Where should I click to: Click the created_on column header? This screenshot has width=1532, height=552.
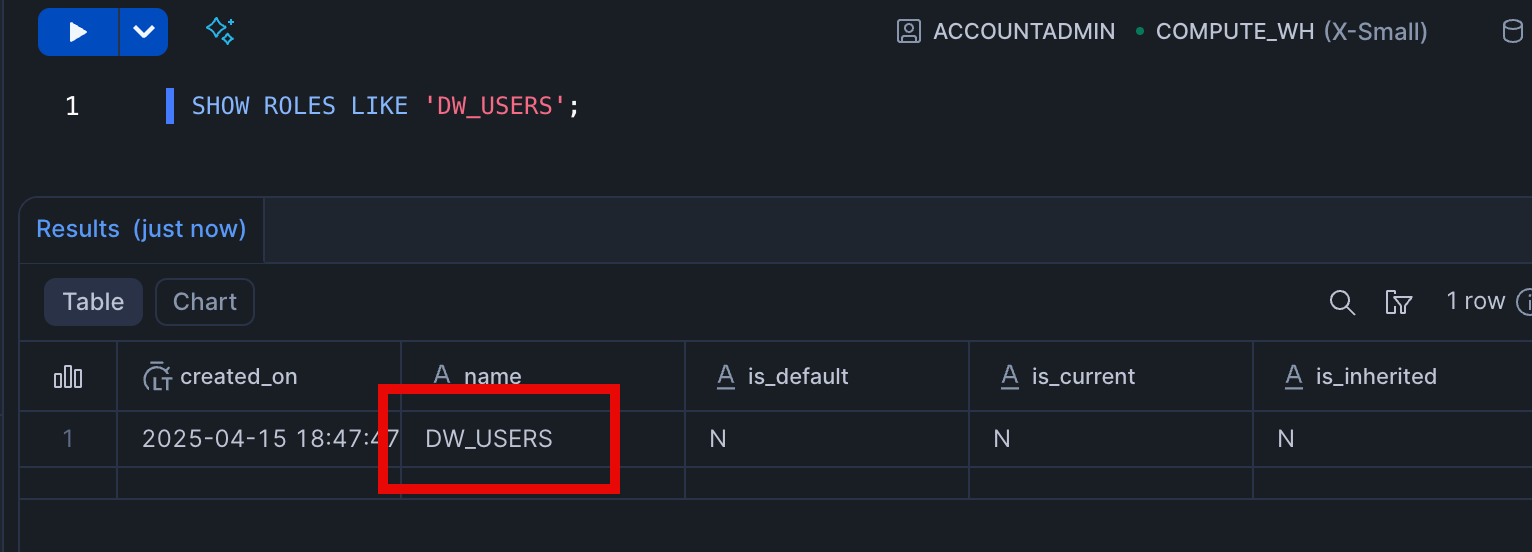coord(238,377)
